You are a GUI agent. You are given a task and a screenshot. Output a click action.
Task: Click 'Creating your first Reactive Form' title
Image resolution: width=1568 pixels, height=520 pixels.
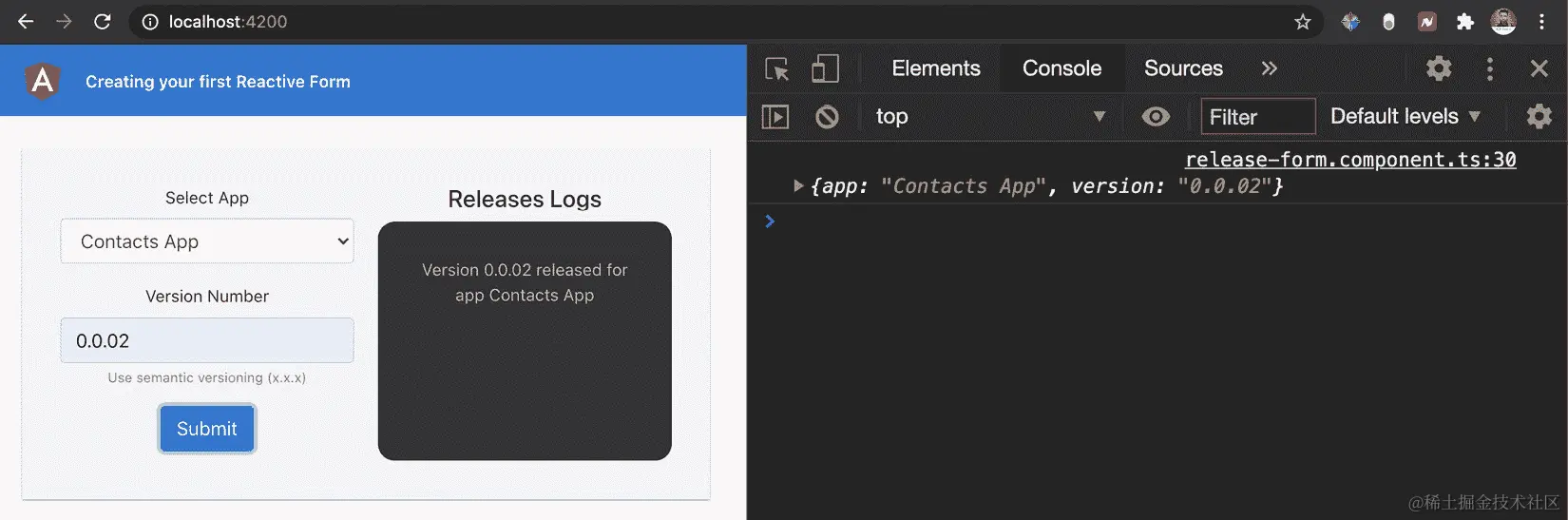click(x=218, y=82)
